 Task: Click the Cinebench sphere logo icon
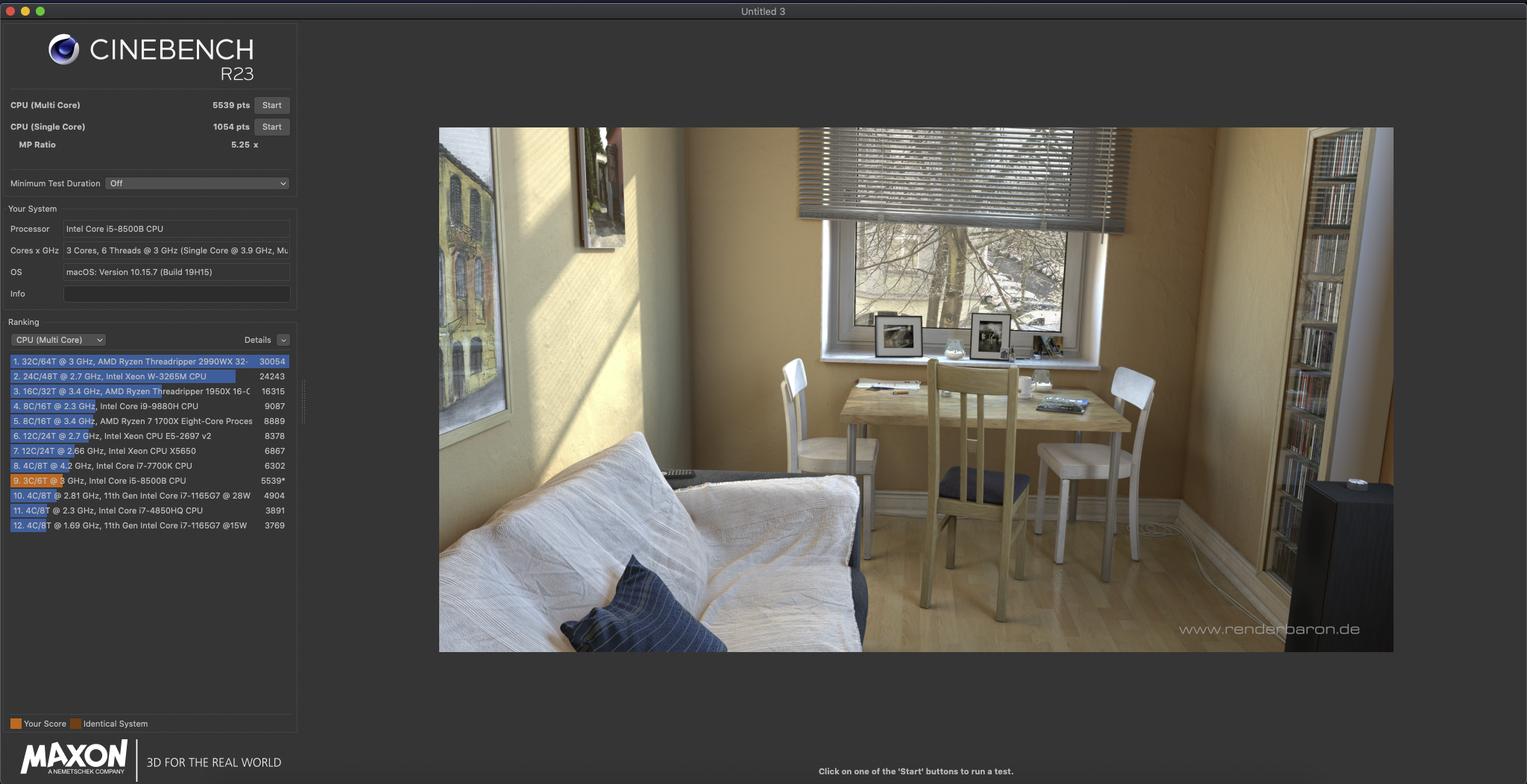pos(64,49)
